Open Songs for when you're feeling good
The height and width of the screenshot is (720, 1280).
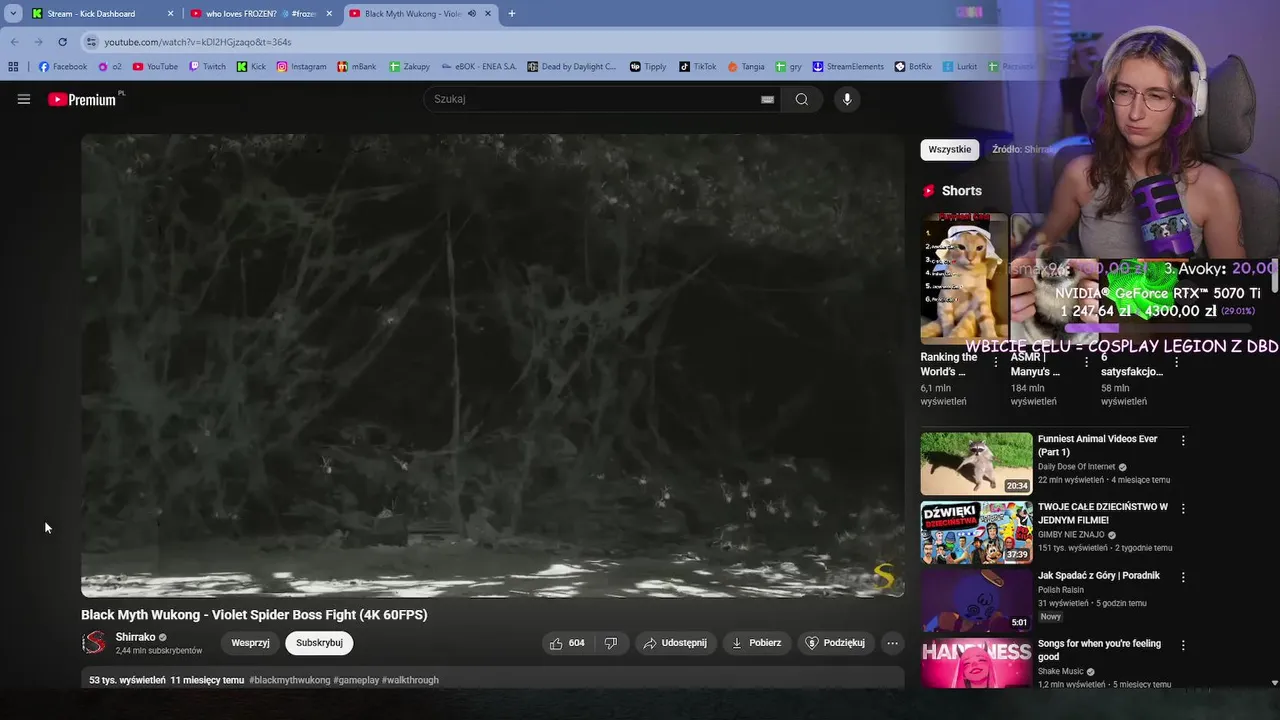point(1099,650)
